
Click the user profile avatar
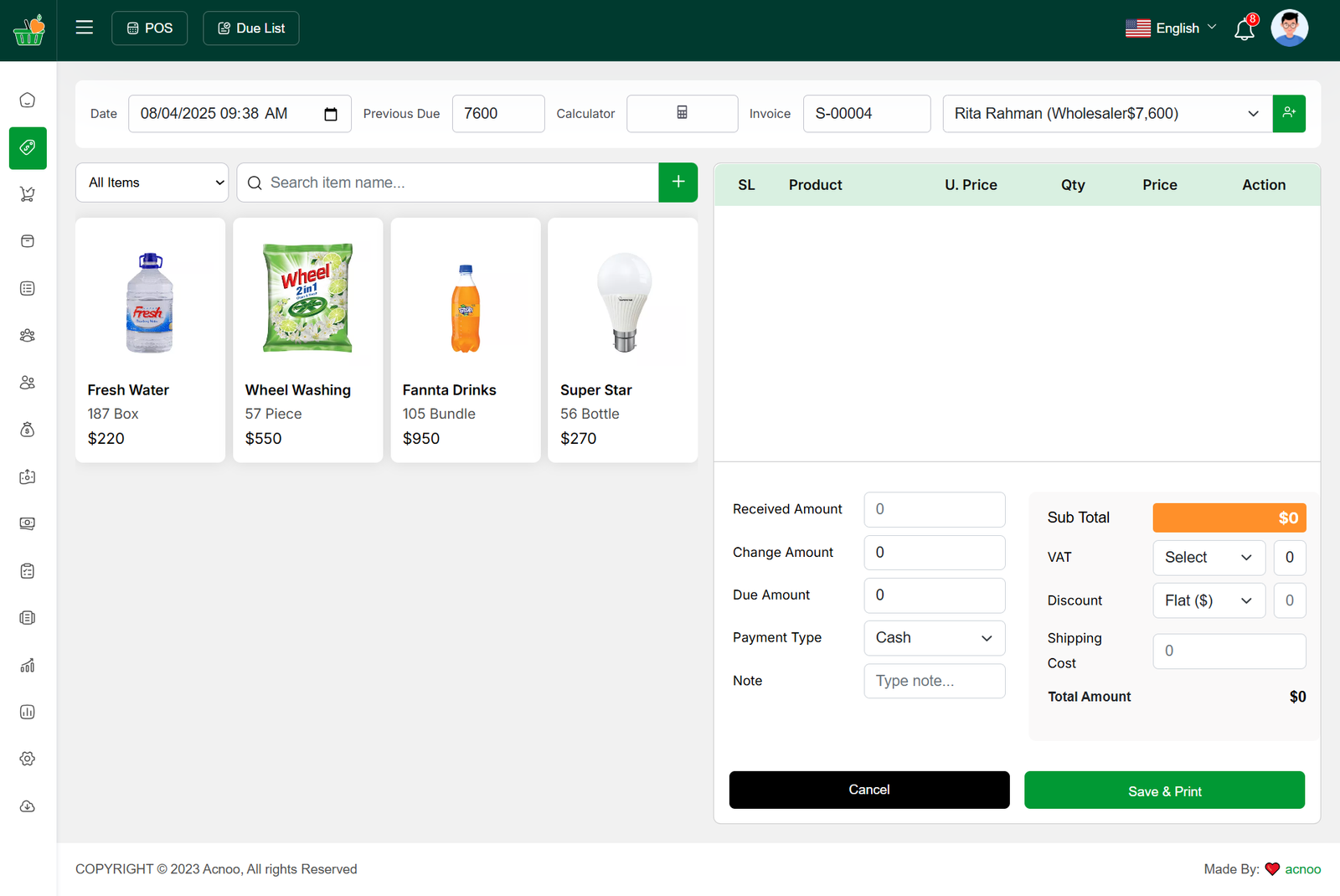point(1289,28)
